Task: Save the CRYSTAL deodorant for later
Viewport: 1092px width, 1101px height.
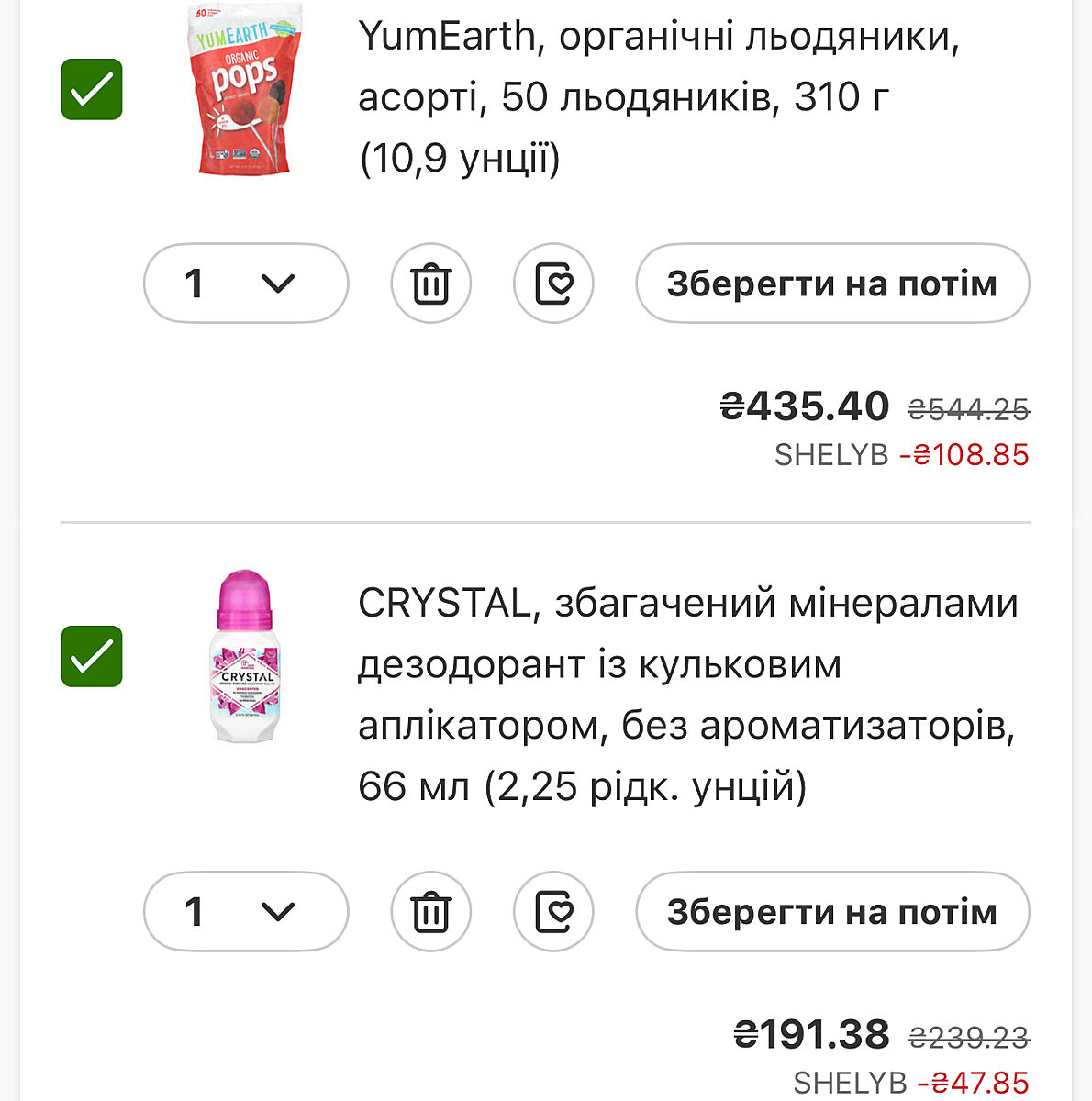Action: (832, 912)
